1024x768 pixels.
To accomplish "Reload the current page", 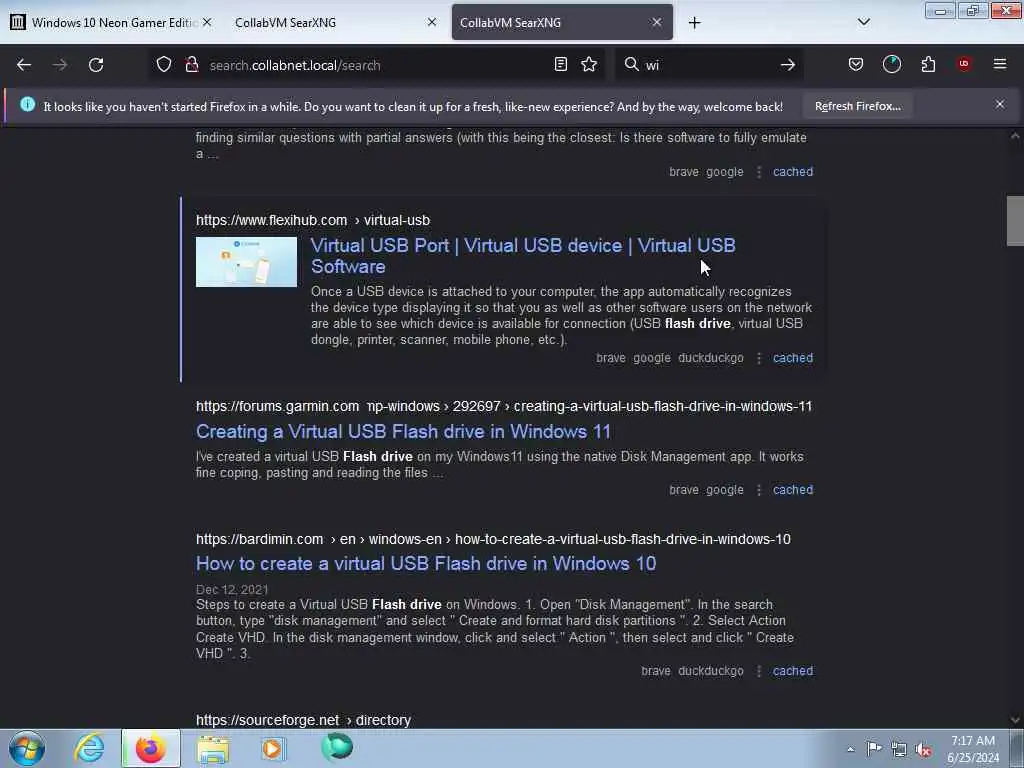I will pos(96,65).
